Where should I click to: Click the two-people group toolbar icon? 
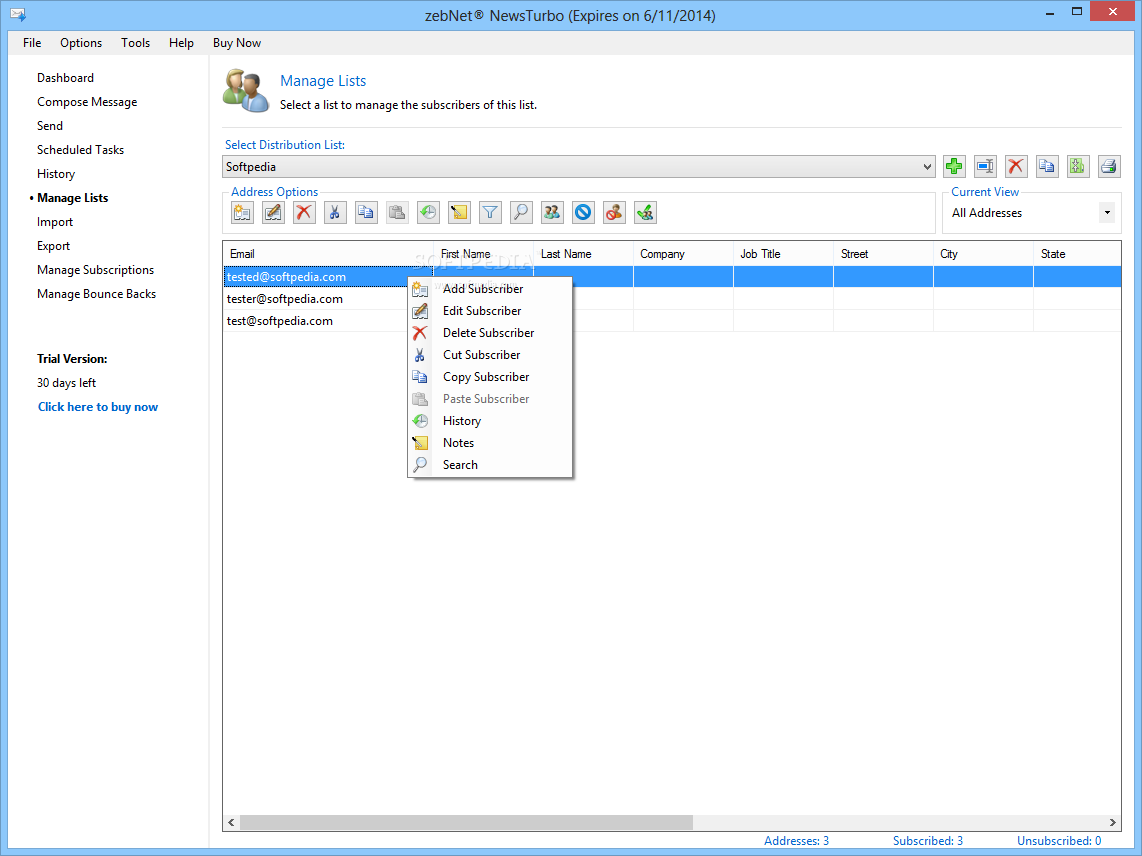[x=552, y=213]
